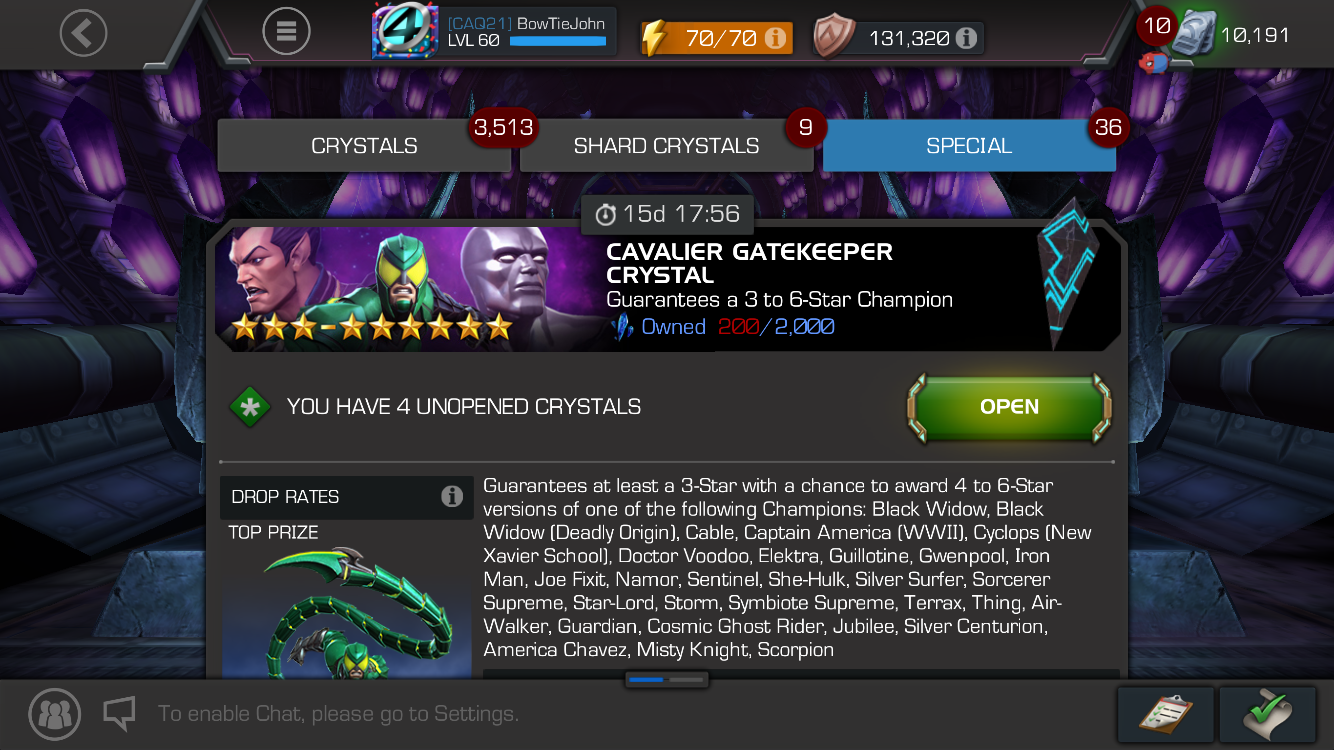
Task: Go back using the arrow icon
Action: point(83,33)
